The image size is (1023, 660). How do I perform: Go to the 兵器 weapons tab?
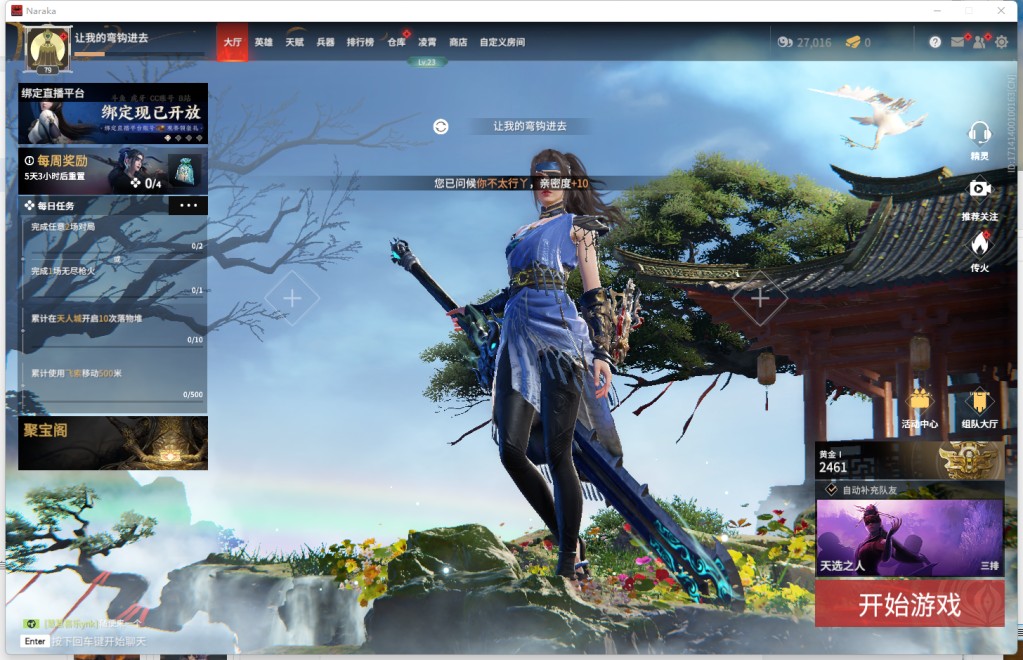coord(325,42)
